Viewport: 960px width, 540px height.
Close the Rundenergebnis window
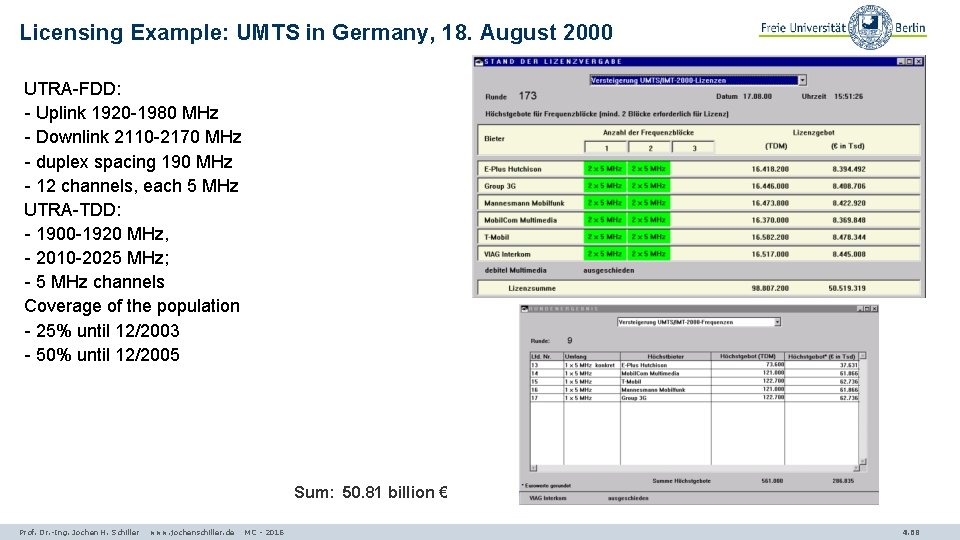coord(874,309)
